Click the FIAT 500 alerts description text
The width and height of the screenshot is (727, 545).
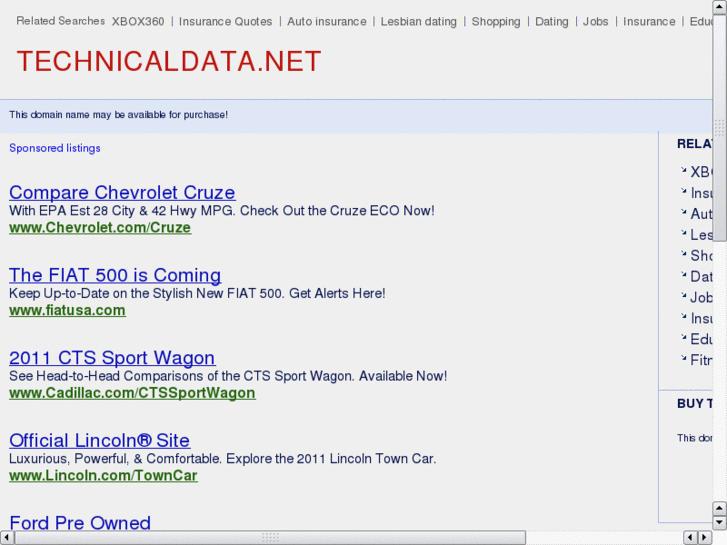tap(197, 293)
